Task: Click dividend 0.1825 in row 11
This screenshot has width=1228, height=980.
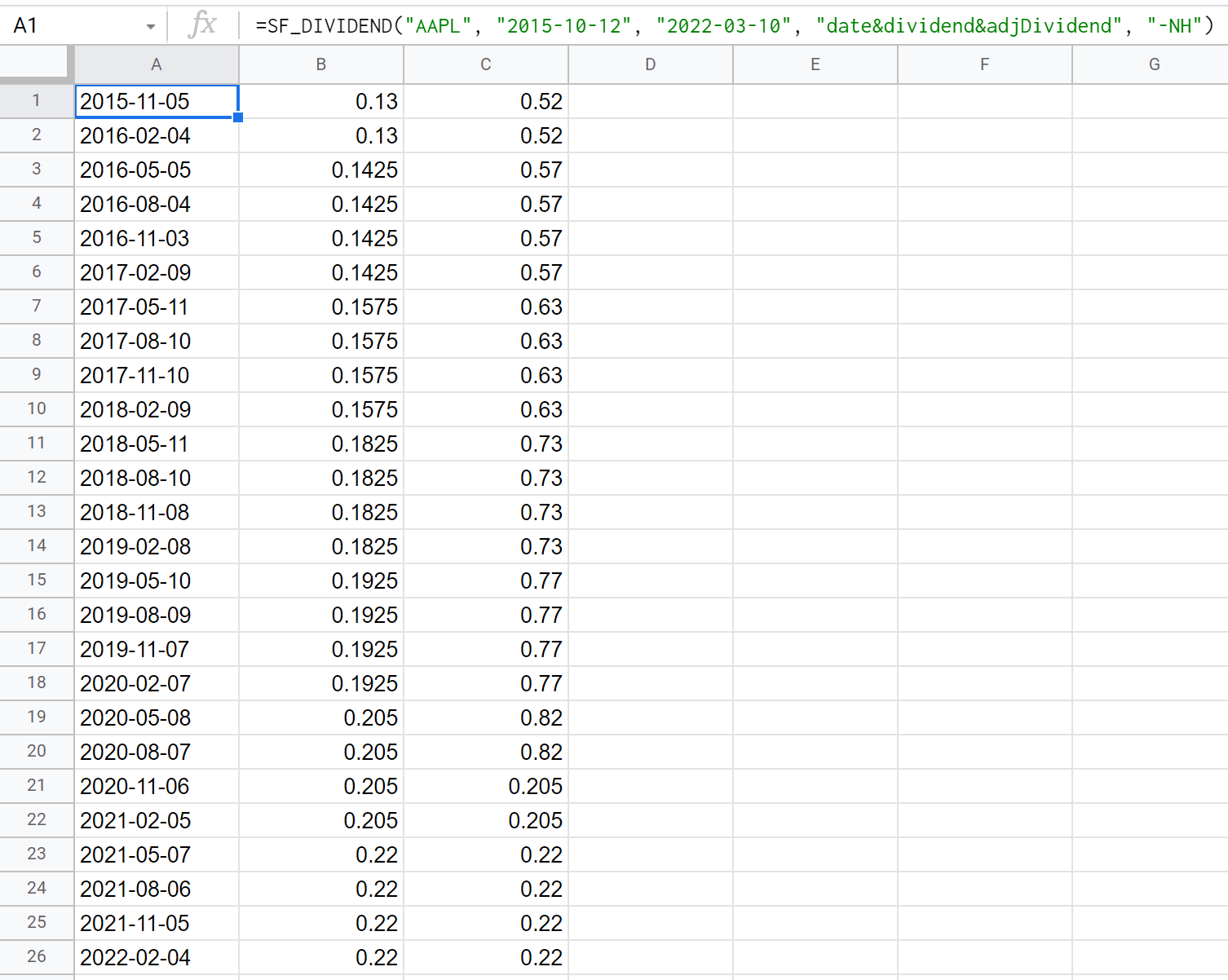Action: 321,444
